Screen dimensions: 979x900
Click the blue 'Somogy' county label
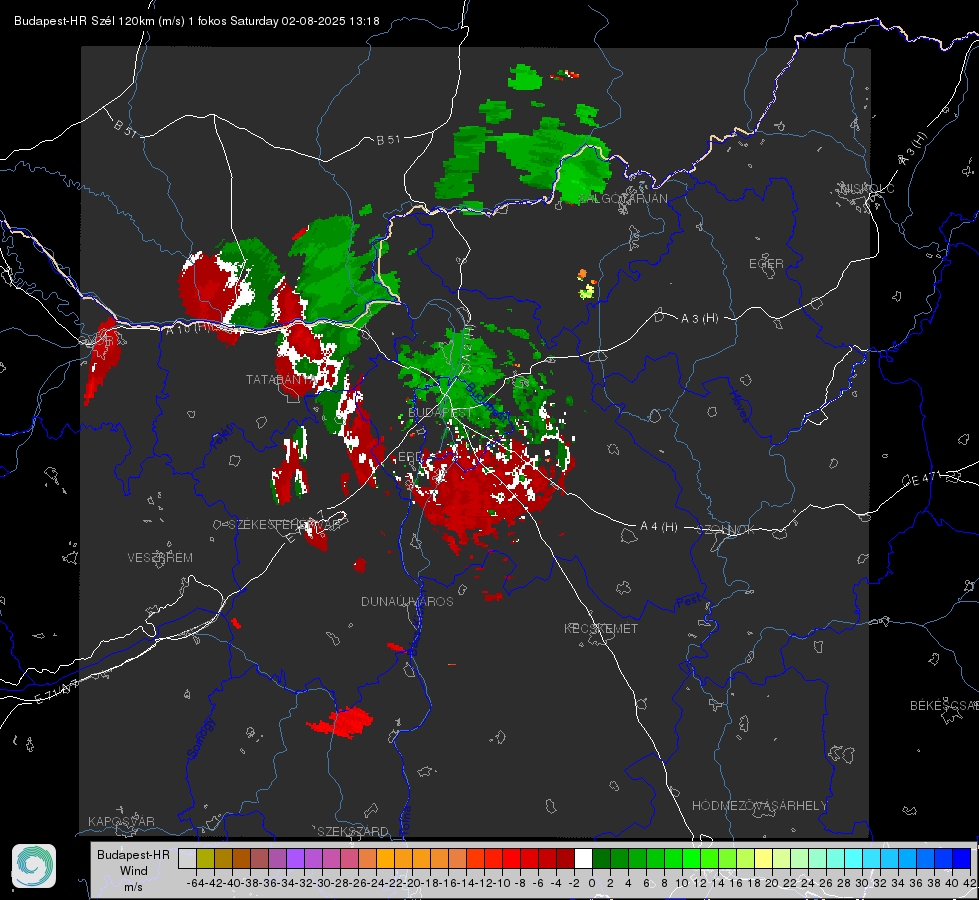tap(200, 738)
